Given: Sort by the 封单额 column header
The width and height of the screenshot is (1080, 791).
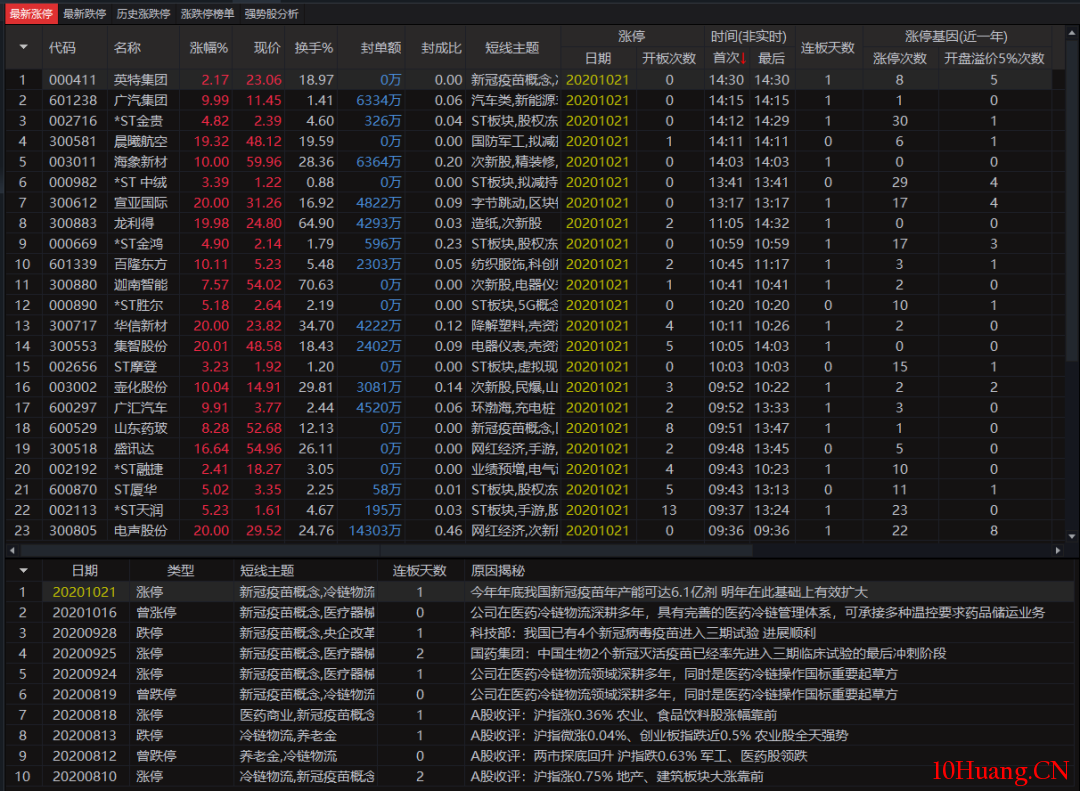Looking at the screenshot, I should [x=381, y=47].
